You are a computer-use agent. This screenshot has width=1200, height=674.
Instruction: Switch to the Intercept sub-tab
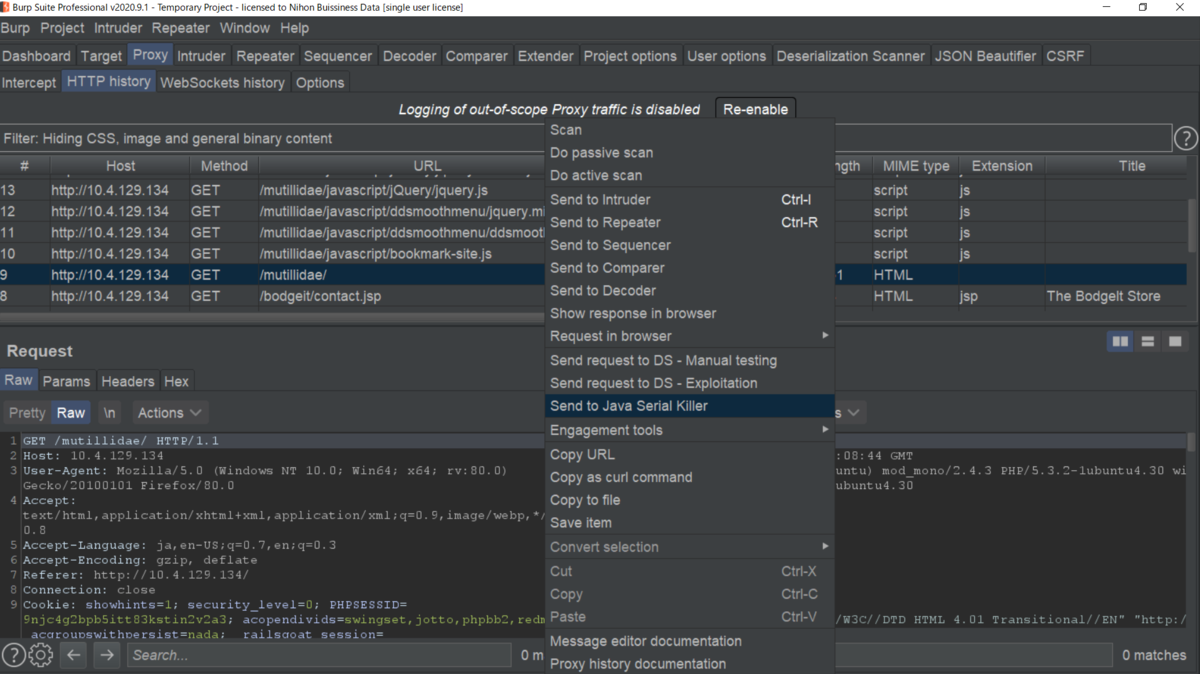click(x=29, y=82)
